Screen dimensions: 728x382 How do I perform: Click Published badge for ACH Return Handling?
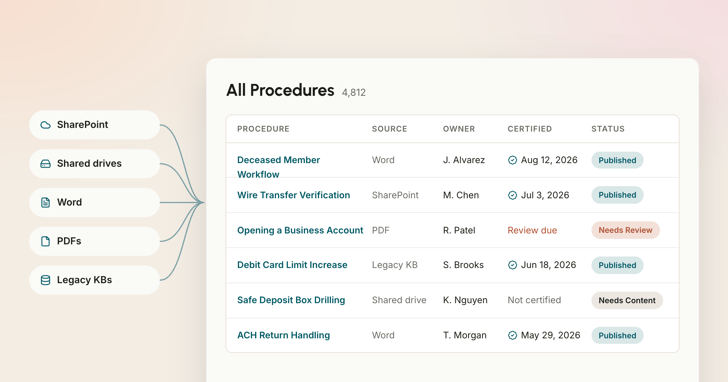pos(617,336)
